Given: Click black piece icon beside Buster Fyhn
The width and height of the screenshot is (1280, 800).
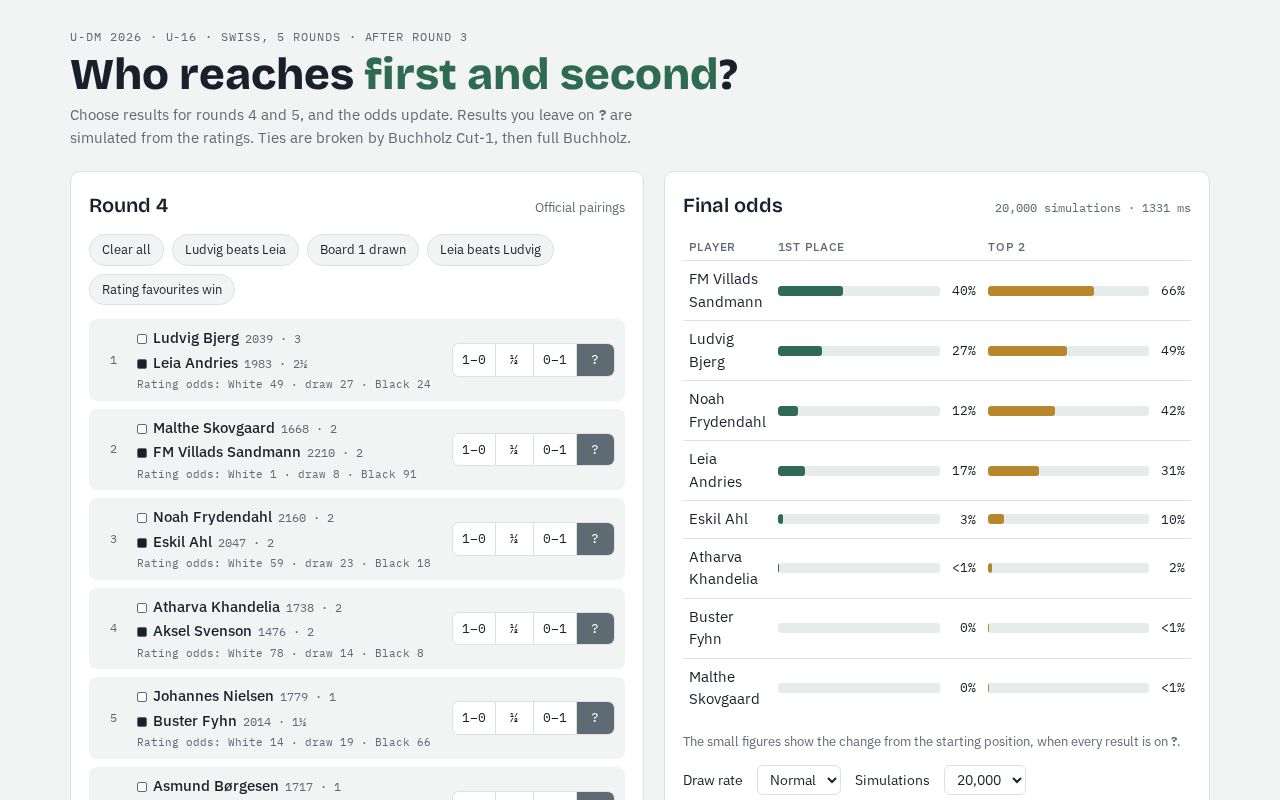Looking at the screenshot, I should 142,722.
